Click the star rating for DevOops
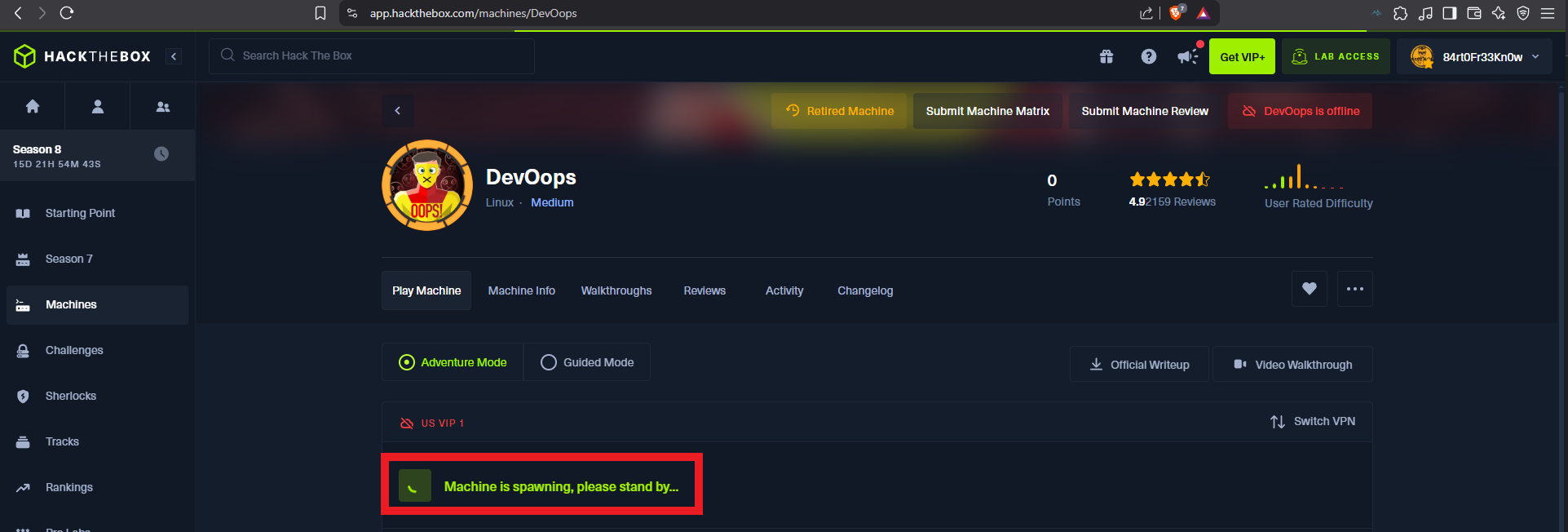 tap(1170, 180)
